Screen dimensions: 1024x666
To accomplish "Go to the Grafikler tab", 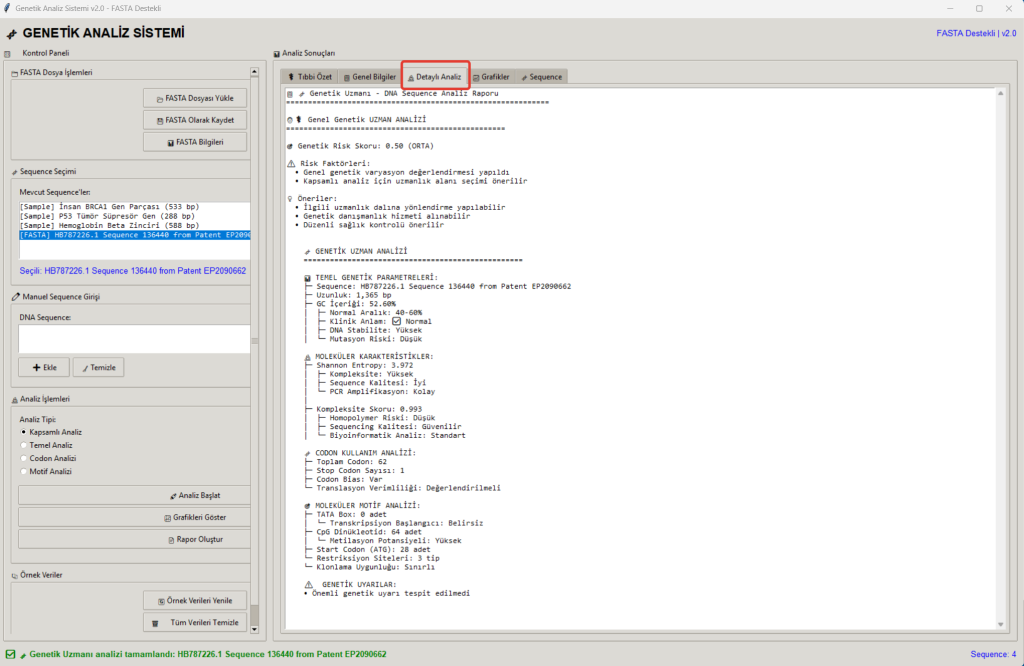I will point(490,76).
